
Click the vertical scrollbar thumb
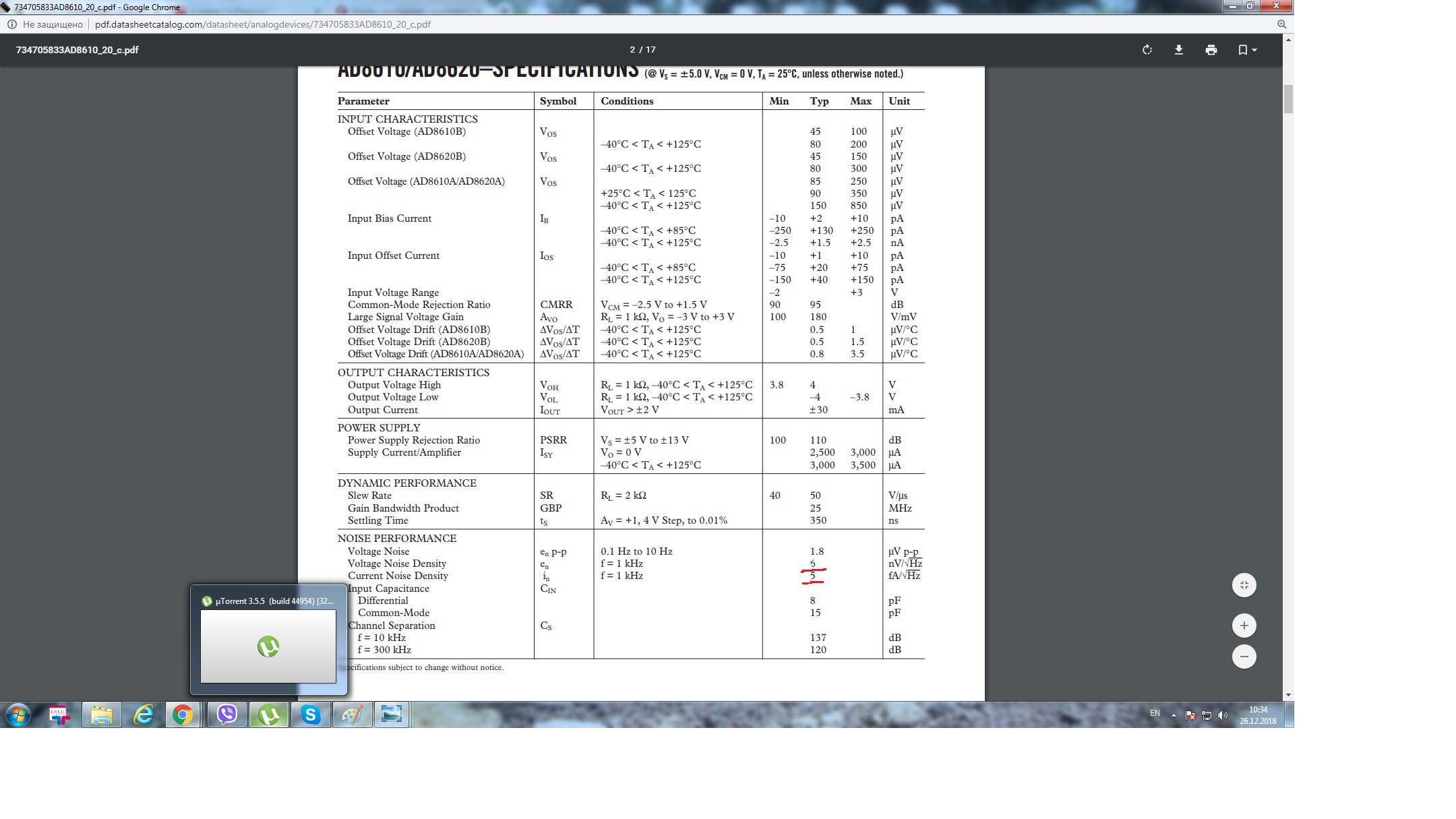click(1287, 100)
